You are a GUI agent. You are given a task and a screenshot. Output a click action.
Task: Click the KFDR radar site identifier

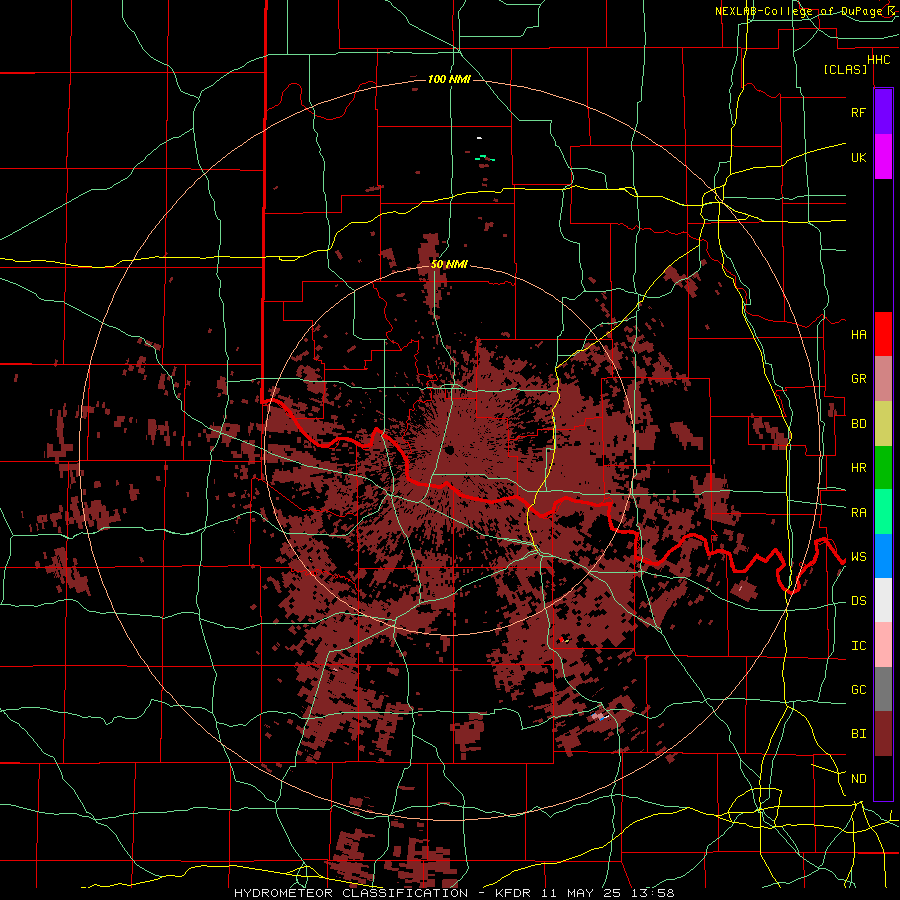pyautogui.click(x=514, y=893)
